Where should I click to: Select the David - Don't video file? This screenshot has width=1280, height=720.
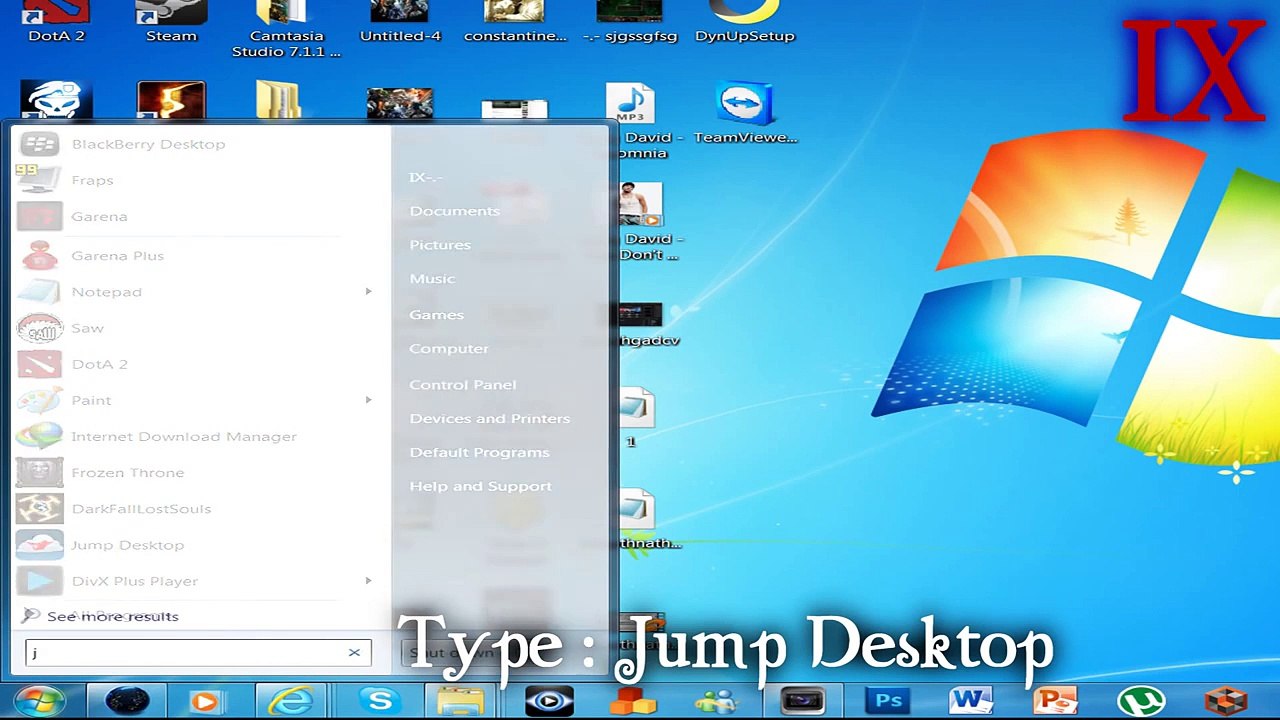[641, 222]
